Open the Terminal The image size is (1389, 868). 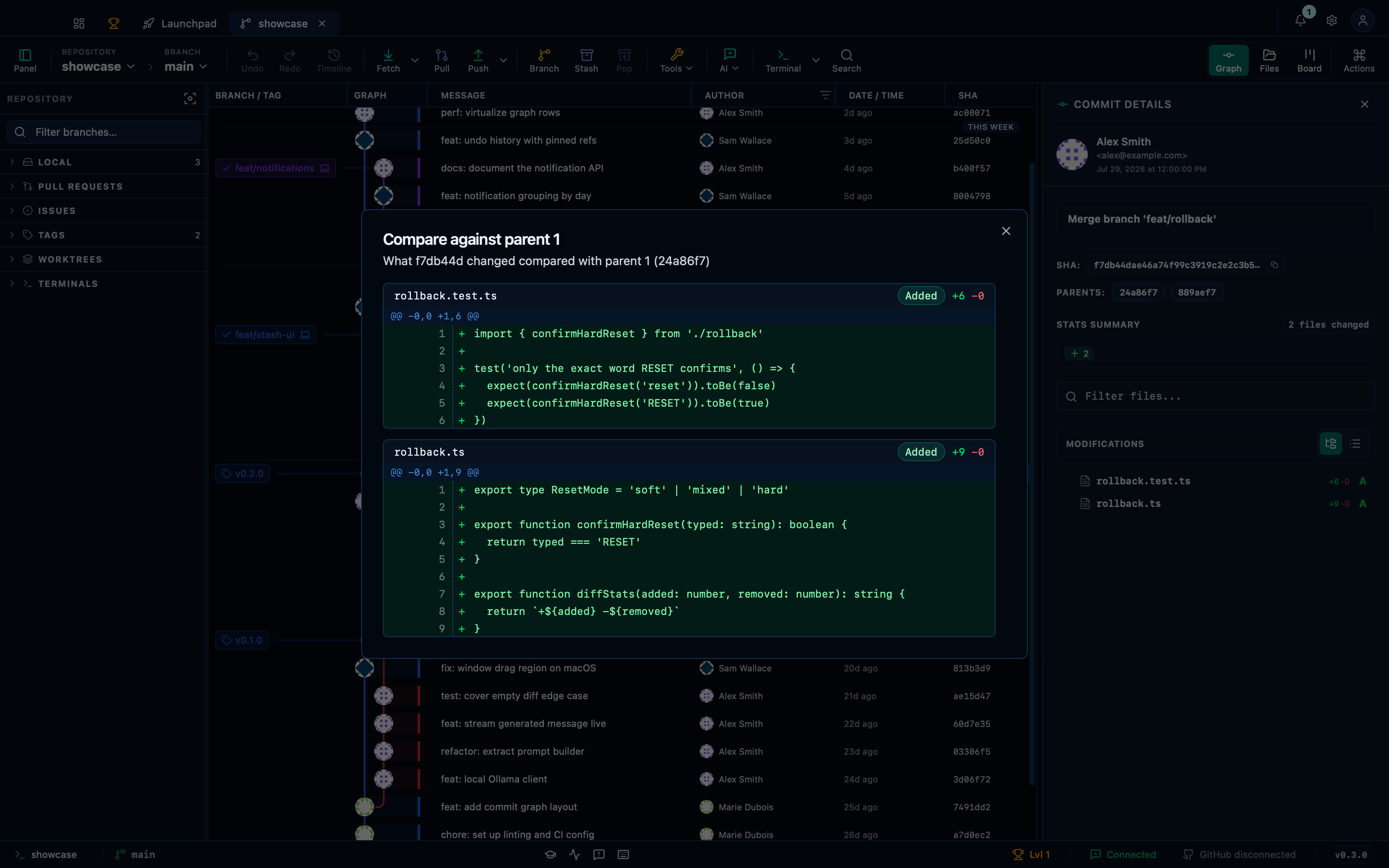coord(783,60)
